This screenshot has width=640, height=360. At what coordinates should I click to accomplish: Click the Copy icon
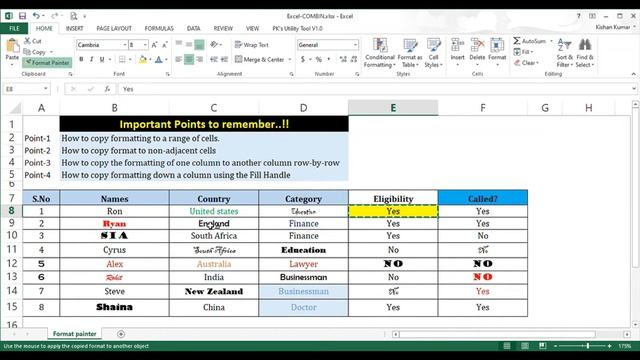coord(27,52)
